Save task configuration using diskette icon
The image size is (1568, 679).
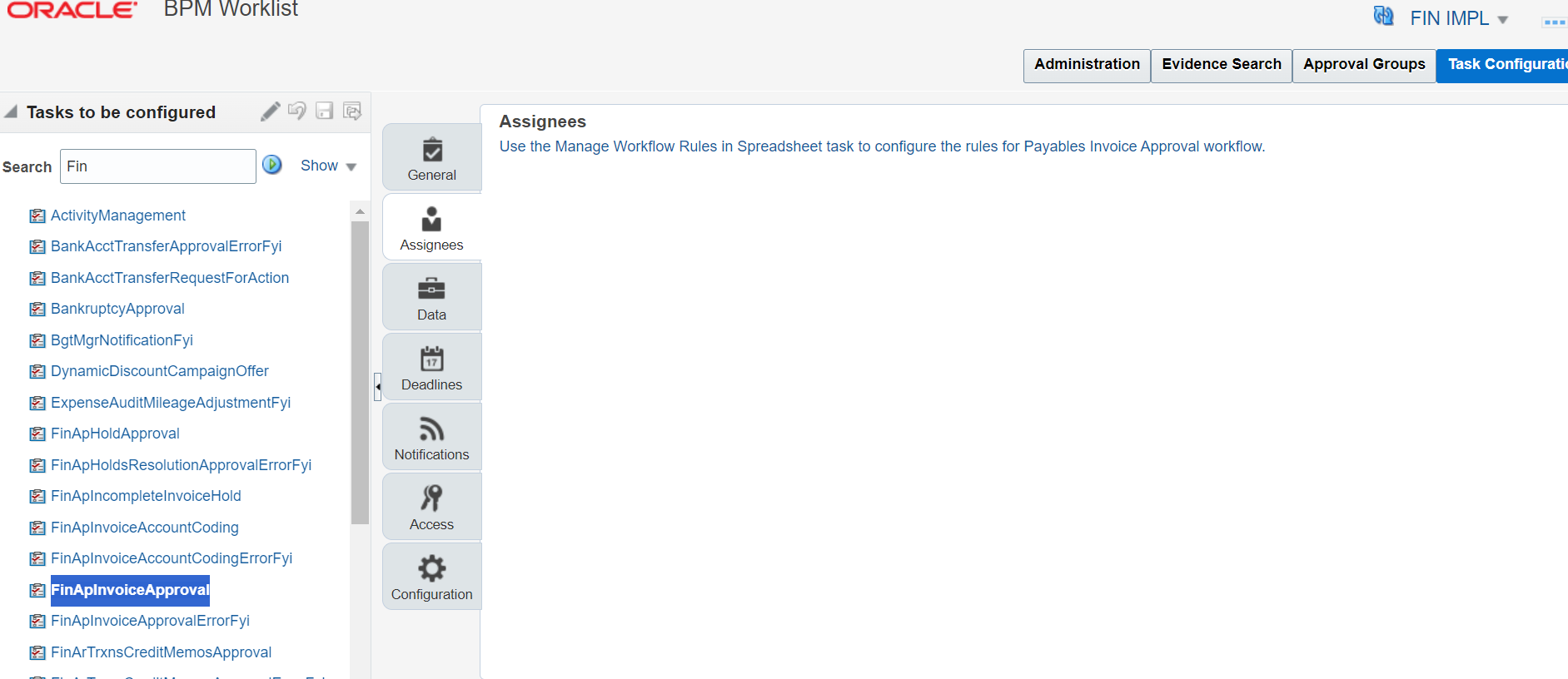pyautogui.click(x=325, y=111)
